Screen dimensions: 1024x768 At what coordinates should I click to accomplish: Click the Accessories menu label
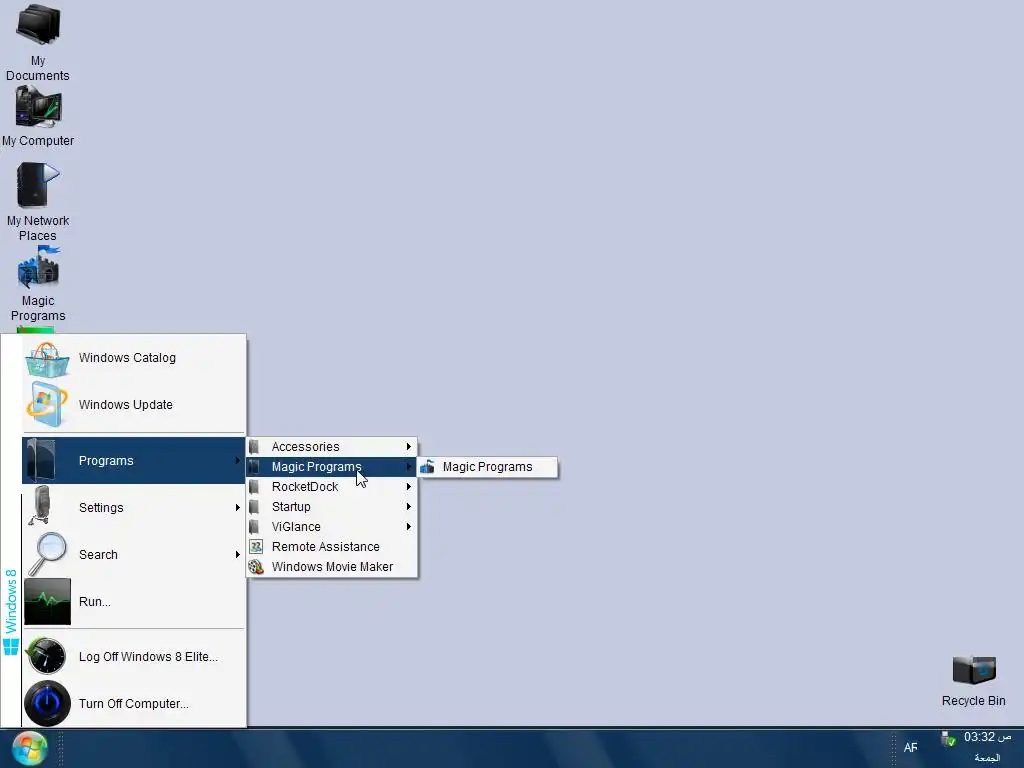(x=306, y=447)
